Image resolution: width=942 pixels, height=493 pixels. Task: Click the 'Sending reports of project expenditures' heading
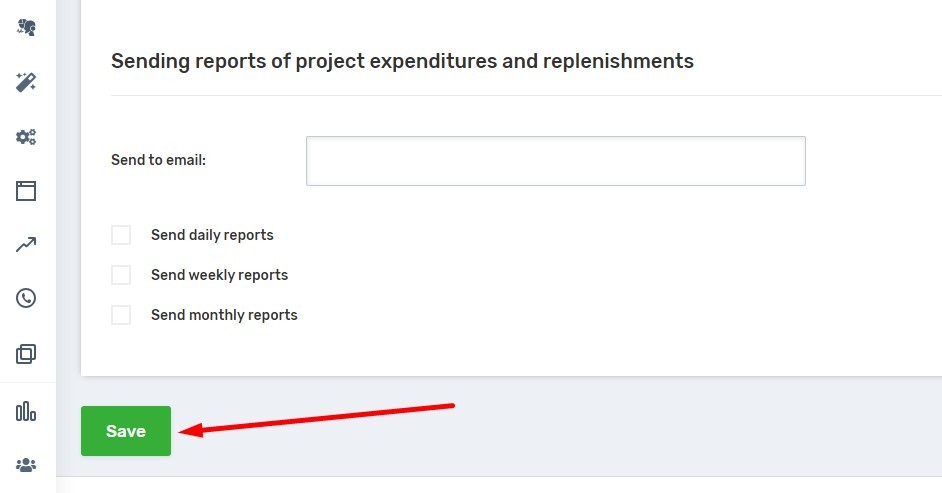click(402, 61)
